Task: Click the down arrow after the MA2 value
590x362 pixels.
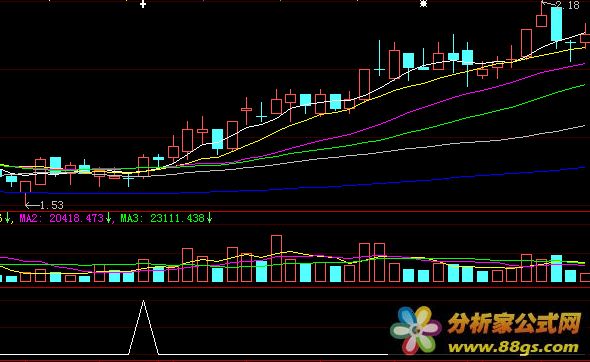Action: click(x=108, y=218)
